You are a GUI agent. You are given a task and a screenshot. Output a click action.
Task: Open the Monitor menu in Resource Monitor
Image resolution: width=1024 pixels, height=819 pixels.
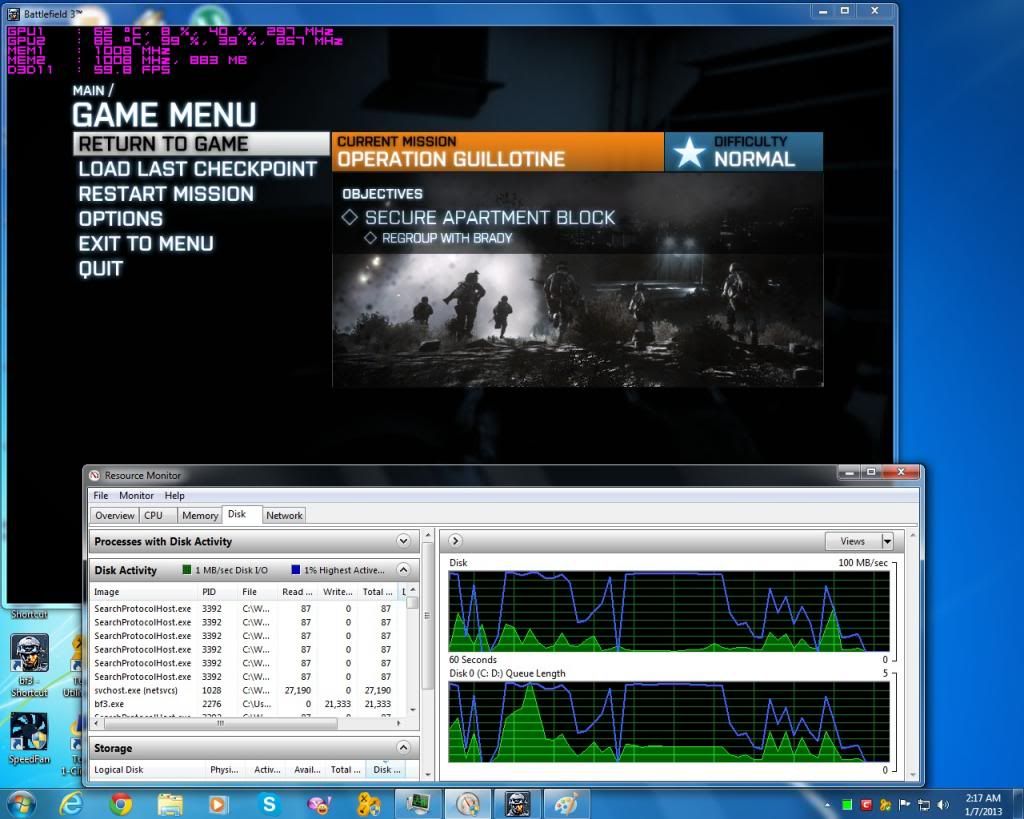tap(136, 496)
